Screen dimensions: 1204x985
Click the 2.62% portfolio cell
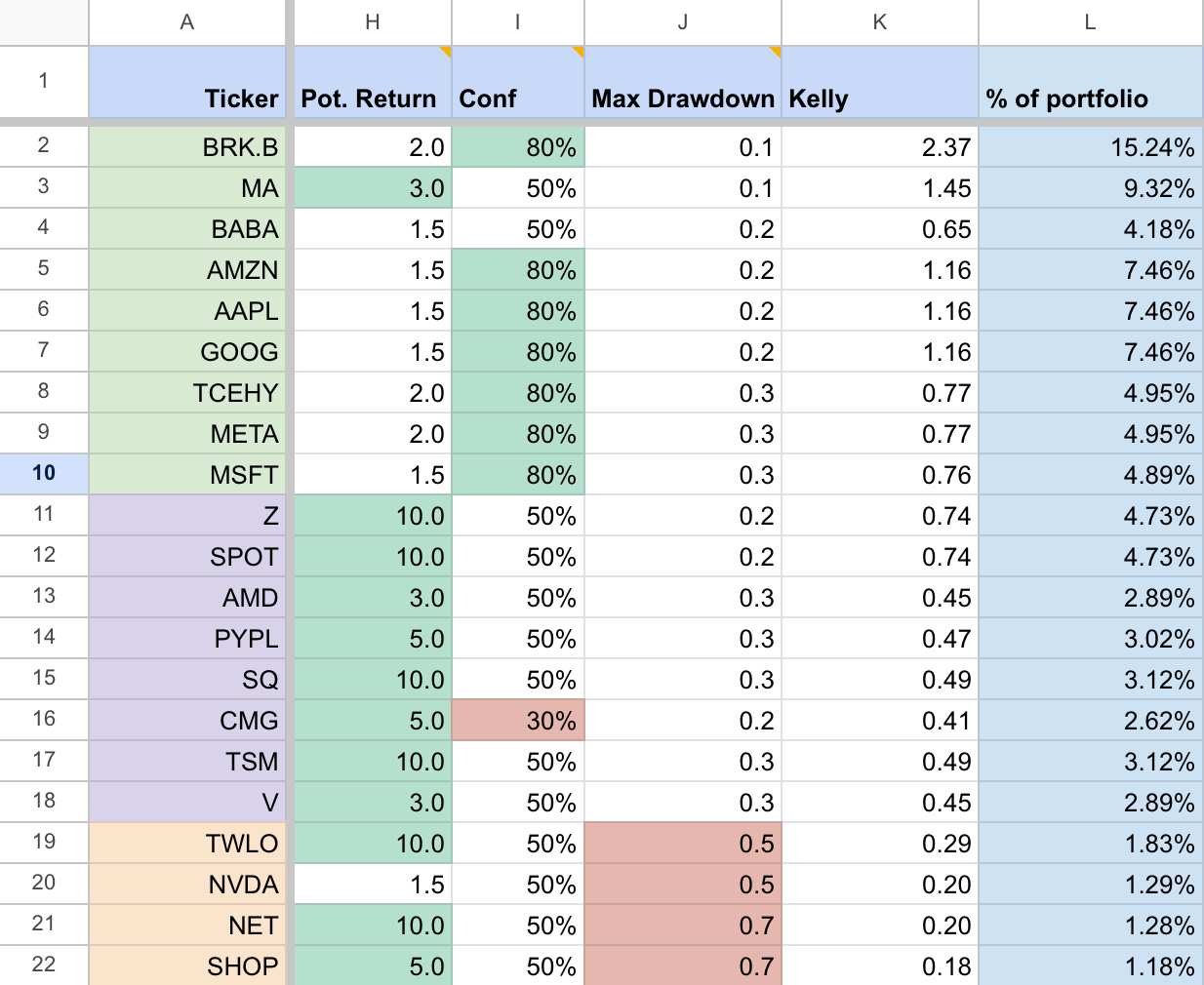tap(1091, 721)
